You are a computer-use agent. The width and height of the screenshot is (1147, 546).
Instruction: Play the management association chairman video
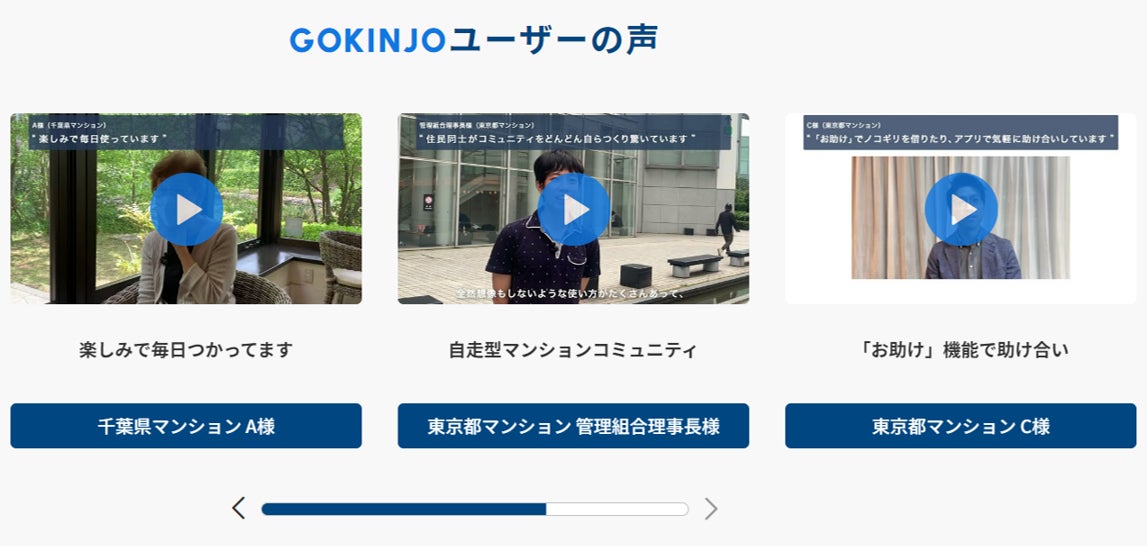pos(574,209)
